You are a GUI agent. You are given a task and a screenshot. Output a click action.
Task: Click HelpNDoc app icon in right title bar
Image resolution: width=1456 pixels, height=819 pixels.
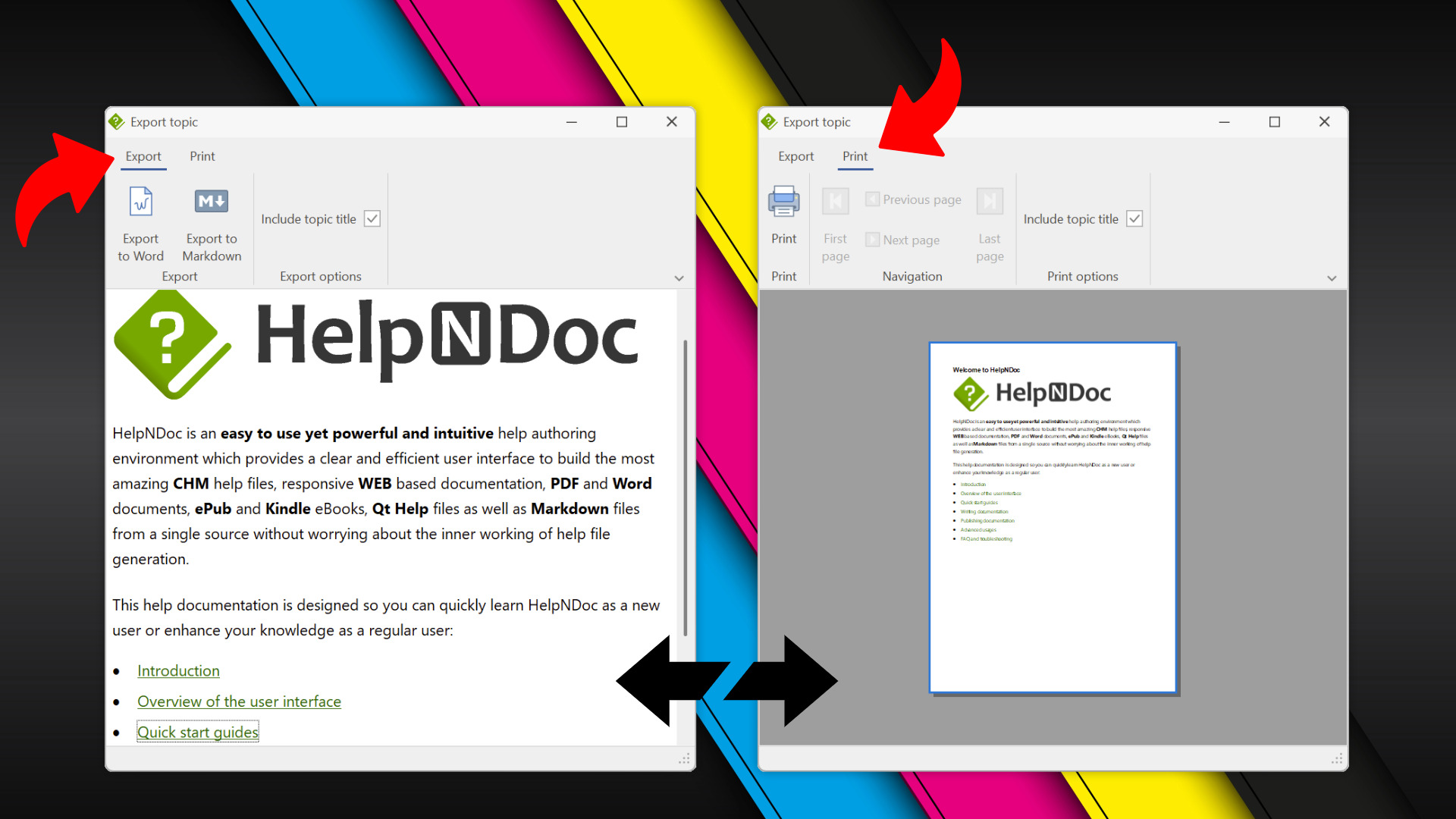point(770,122)
